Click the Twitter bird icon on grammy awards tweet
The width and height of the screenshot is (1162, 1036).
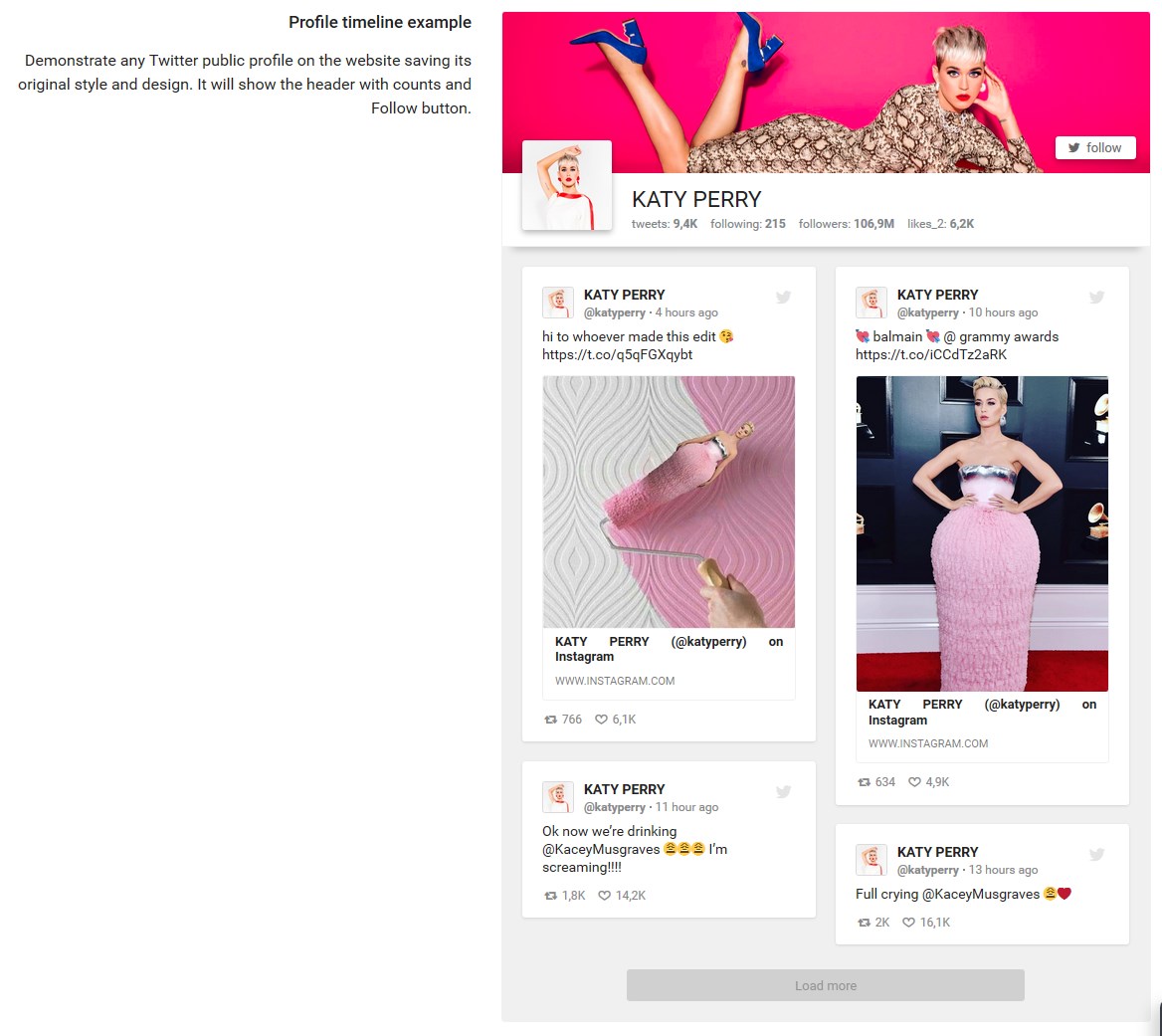tap(1096, 297)
